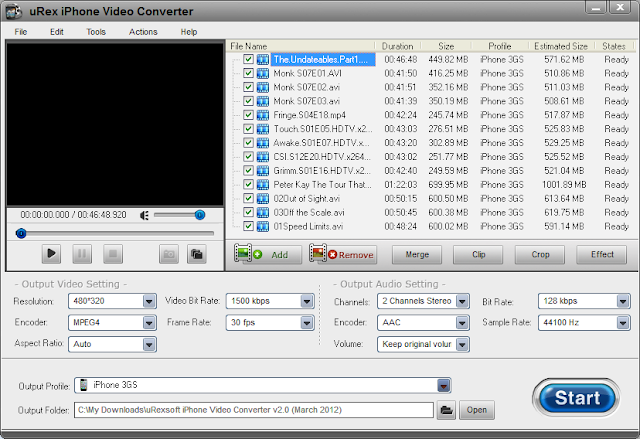Open the File menu

click(x=21, y=32)
